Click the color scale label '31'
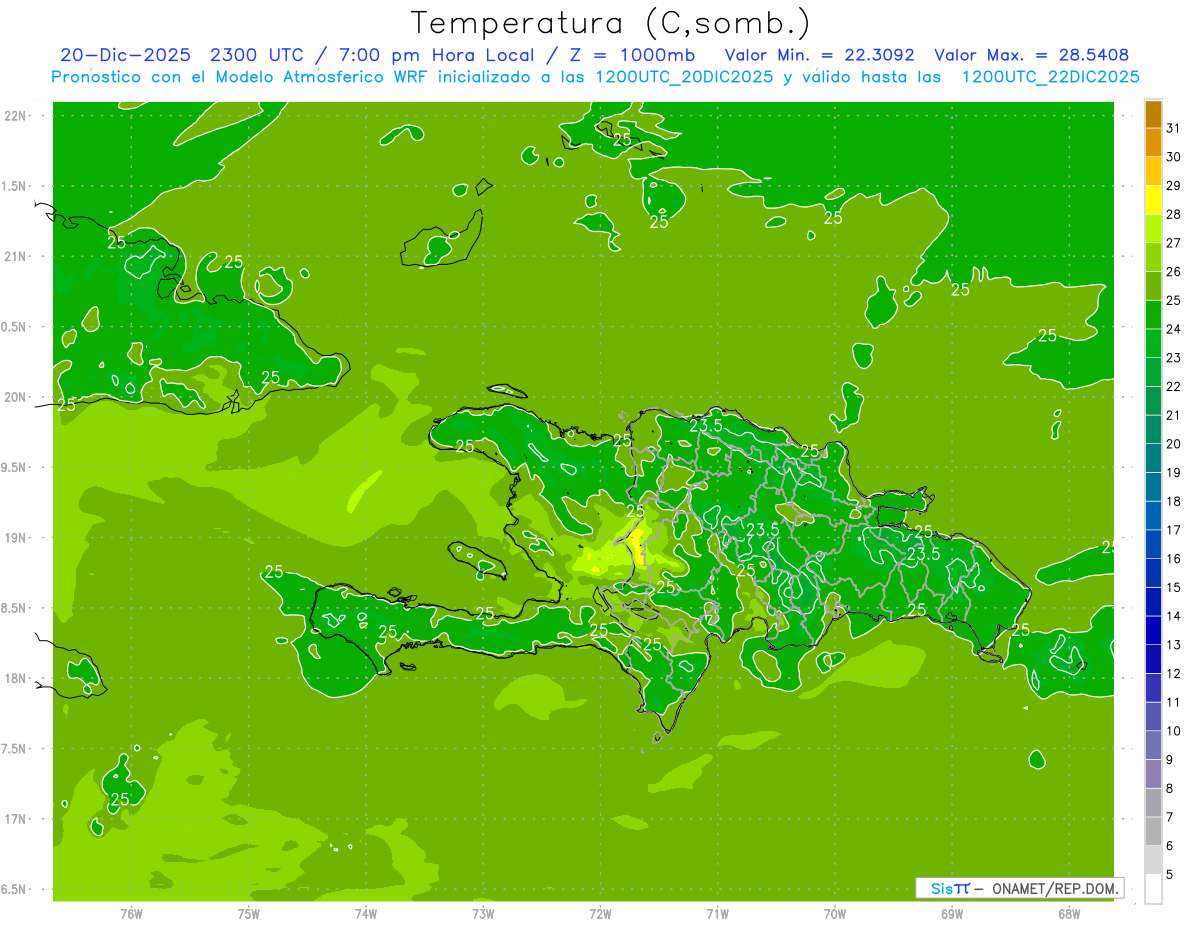Screen dimensions: 1200x927 (x=1173, y=128)
